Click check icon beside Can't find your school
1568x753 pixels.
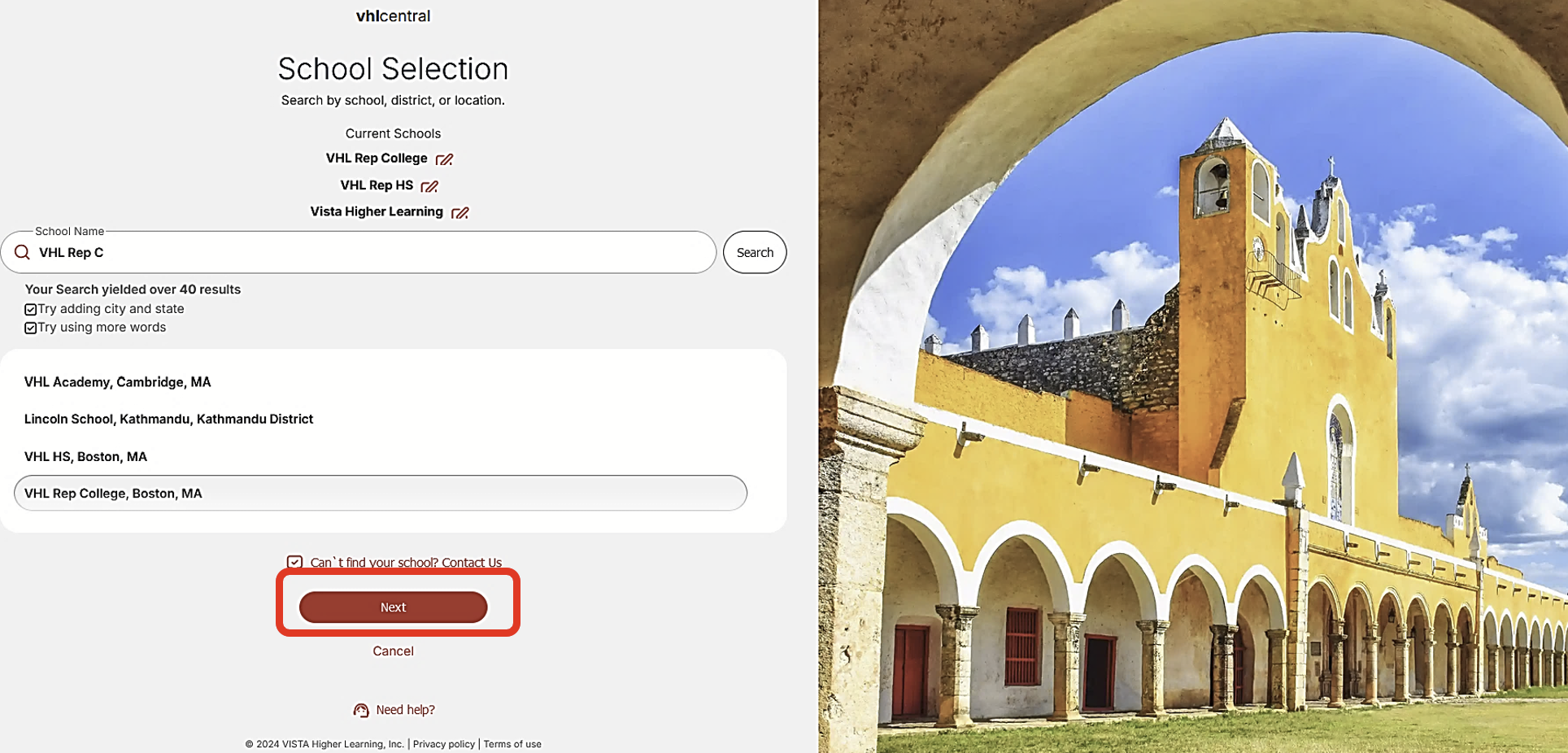[294, 562]
